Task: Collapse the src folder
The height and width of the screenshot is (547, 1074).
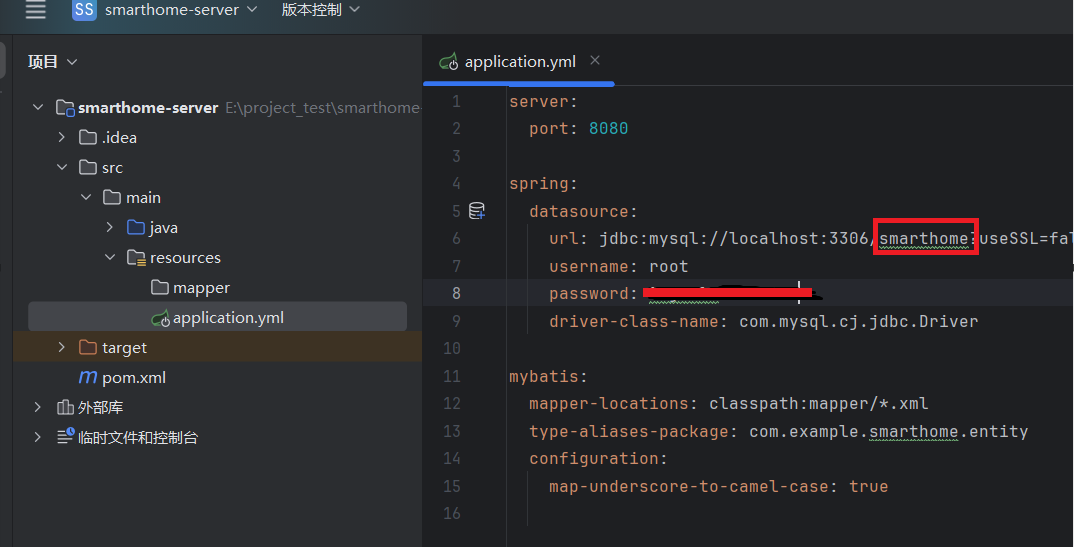Action: pyautogui.click(x=62, y=168)
